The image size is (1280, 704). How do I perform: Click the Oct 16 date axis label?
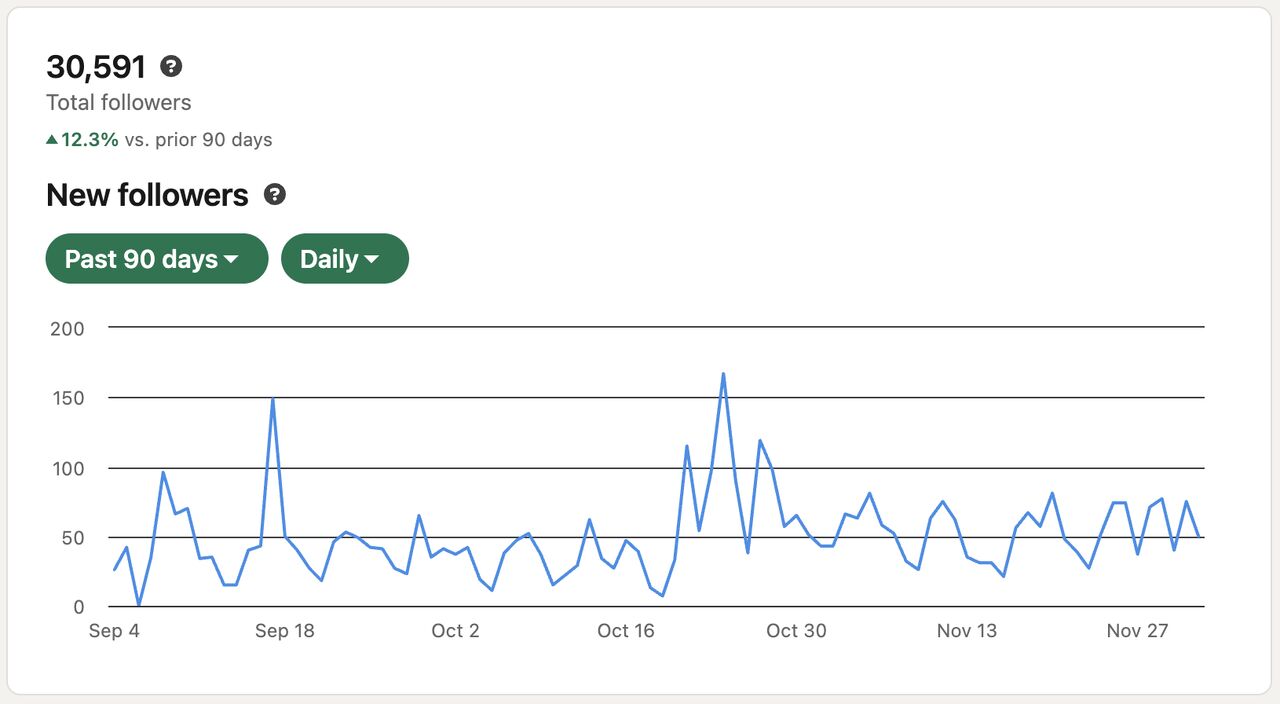[x=625, y=631]
